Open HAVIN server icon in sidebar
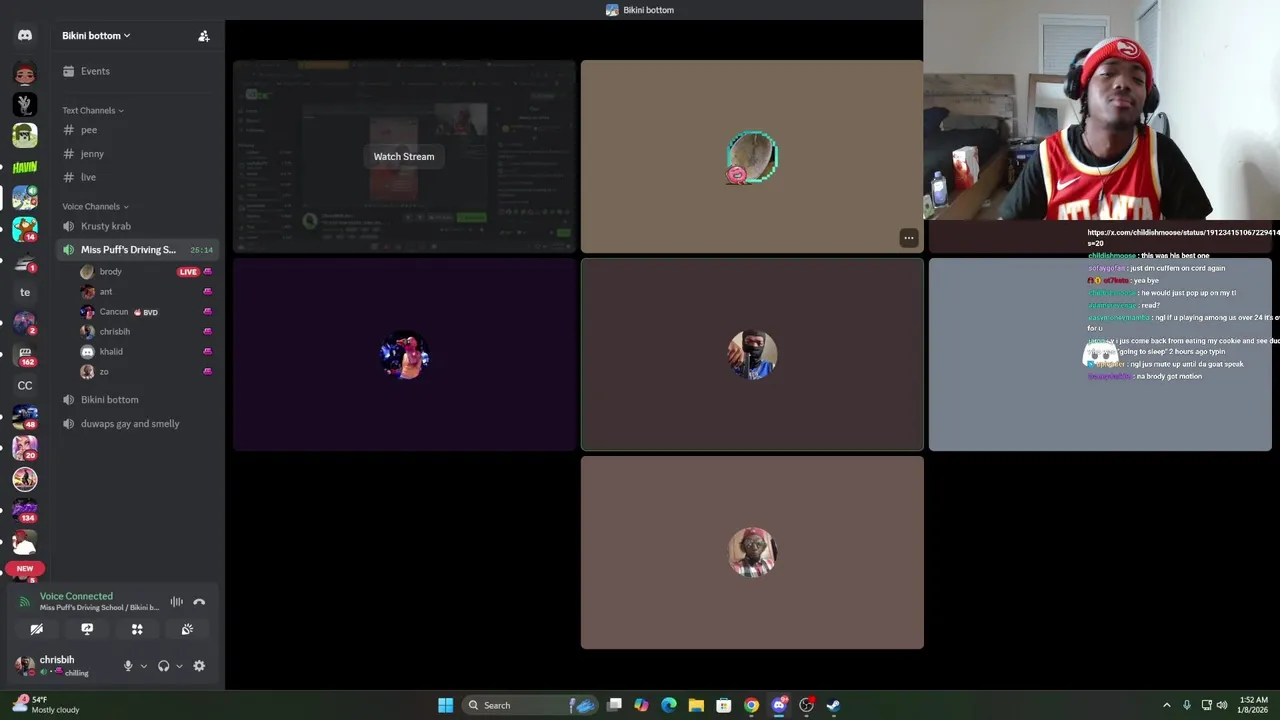Viewport: 1280px width, 720px height. 25,167
